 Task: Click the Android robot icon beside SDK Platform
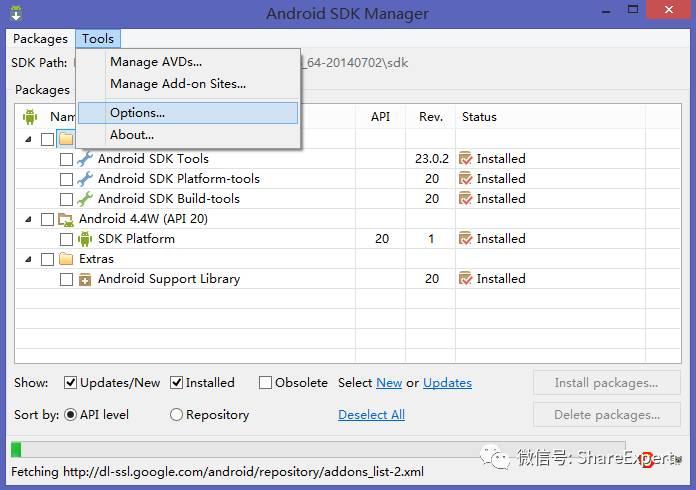(85, 238)
